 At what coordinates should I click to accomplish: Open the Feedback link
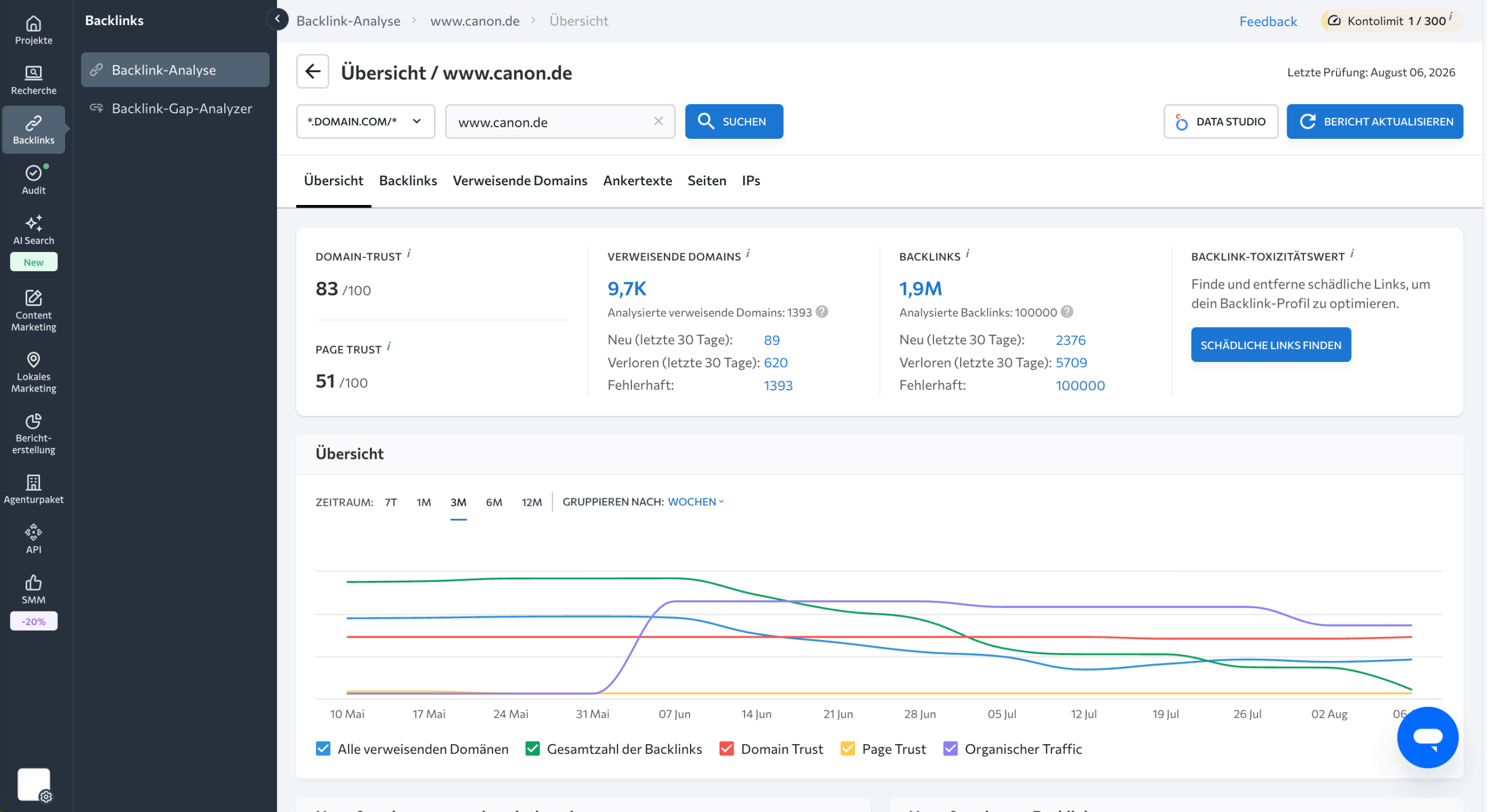pos(1268,21)
